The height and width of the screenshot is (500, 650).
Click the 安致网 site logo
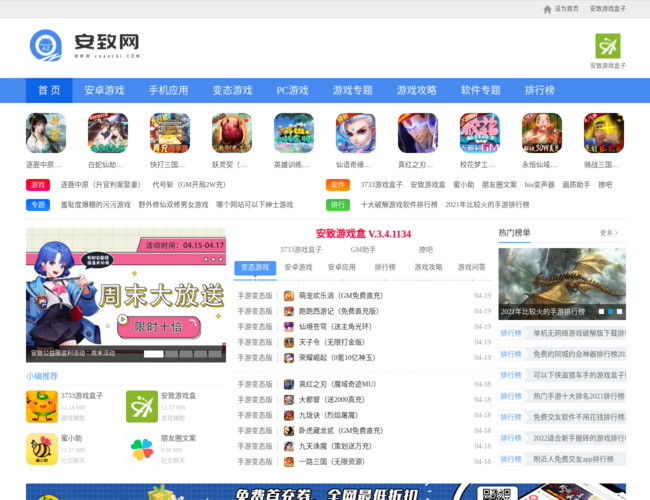point(86,45)
